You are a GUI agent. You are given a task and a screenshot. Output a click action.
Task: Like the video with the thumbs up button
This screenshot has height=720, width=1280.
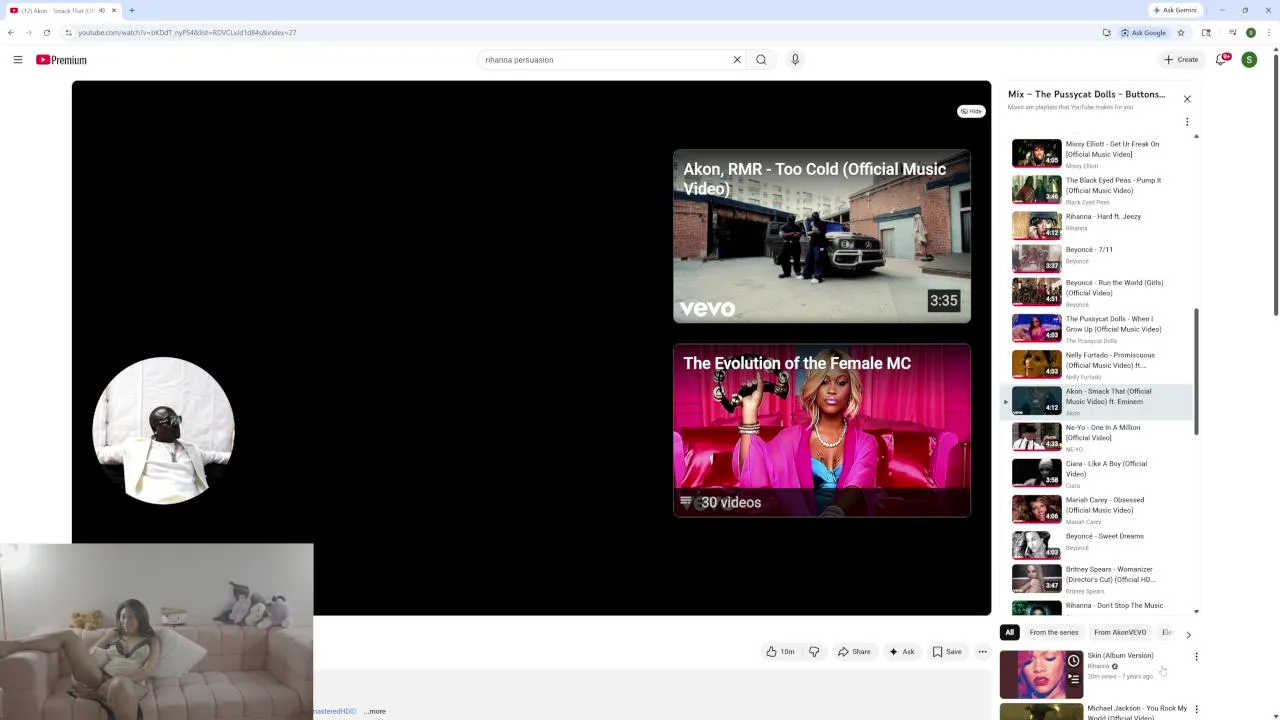[x=780, y=652]
